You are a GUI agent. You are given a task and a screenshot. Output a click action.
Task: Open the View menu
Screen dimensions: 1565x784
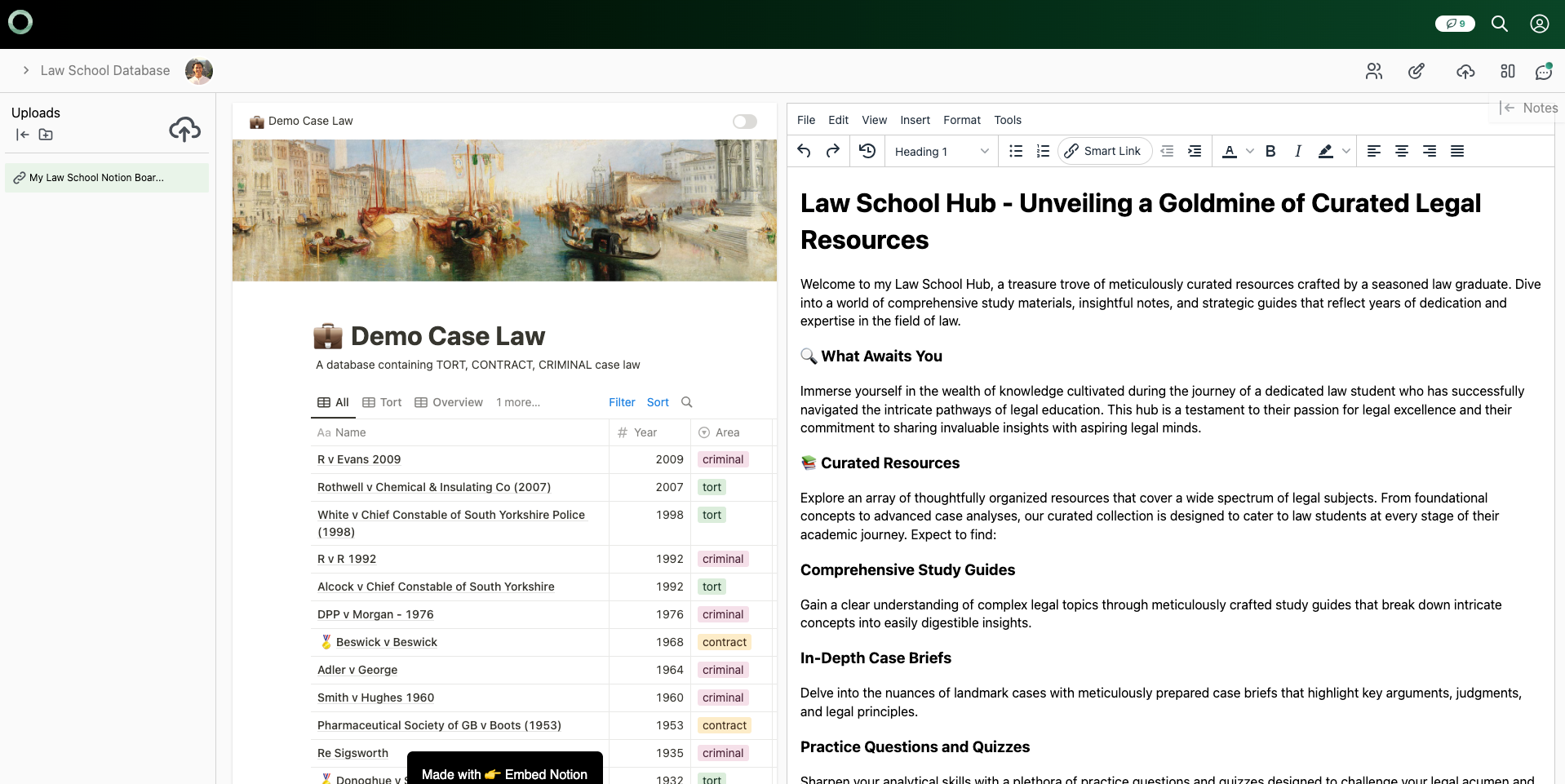click(x=874, y=120)
